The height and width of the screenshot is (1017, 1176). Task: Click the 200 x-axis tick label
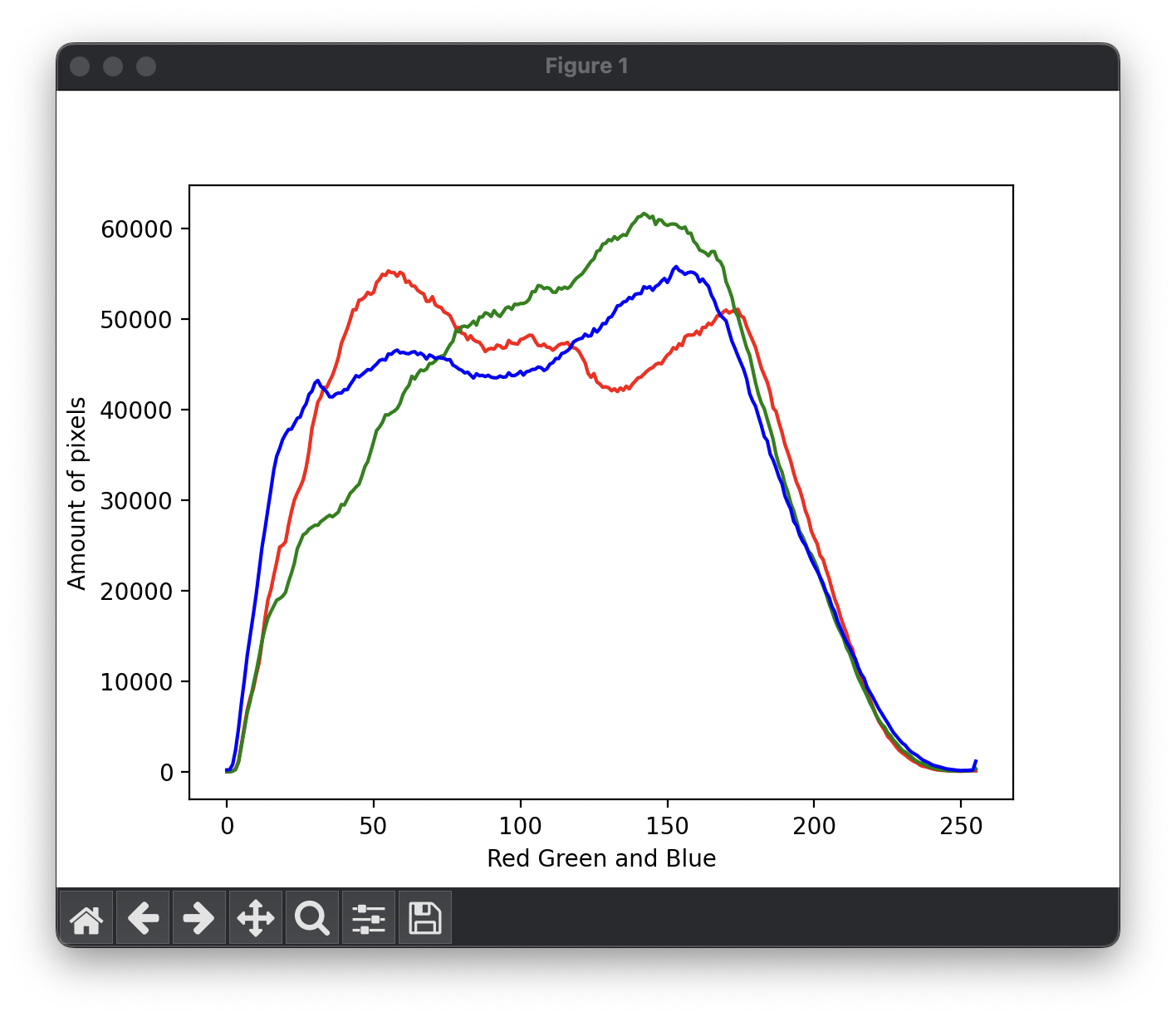point(814,826)
